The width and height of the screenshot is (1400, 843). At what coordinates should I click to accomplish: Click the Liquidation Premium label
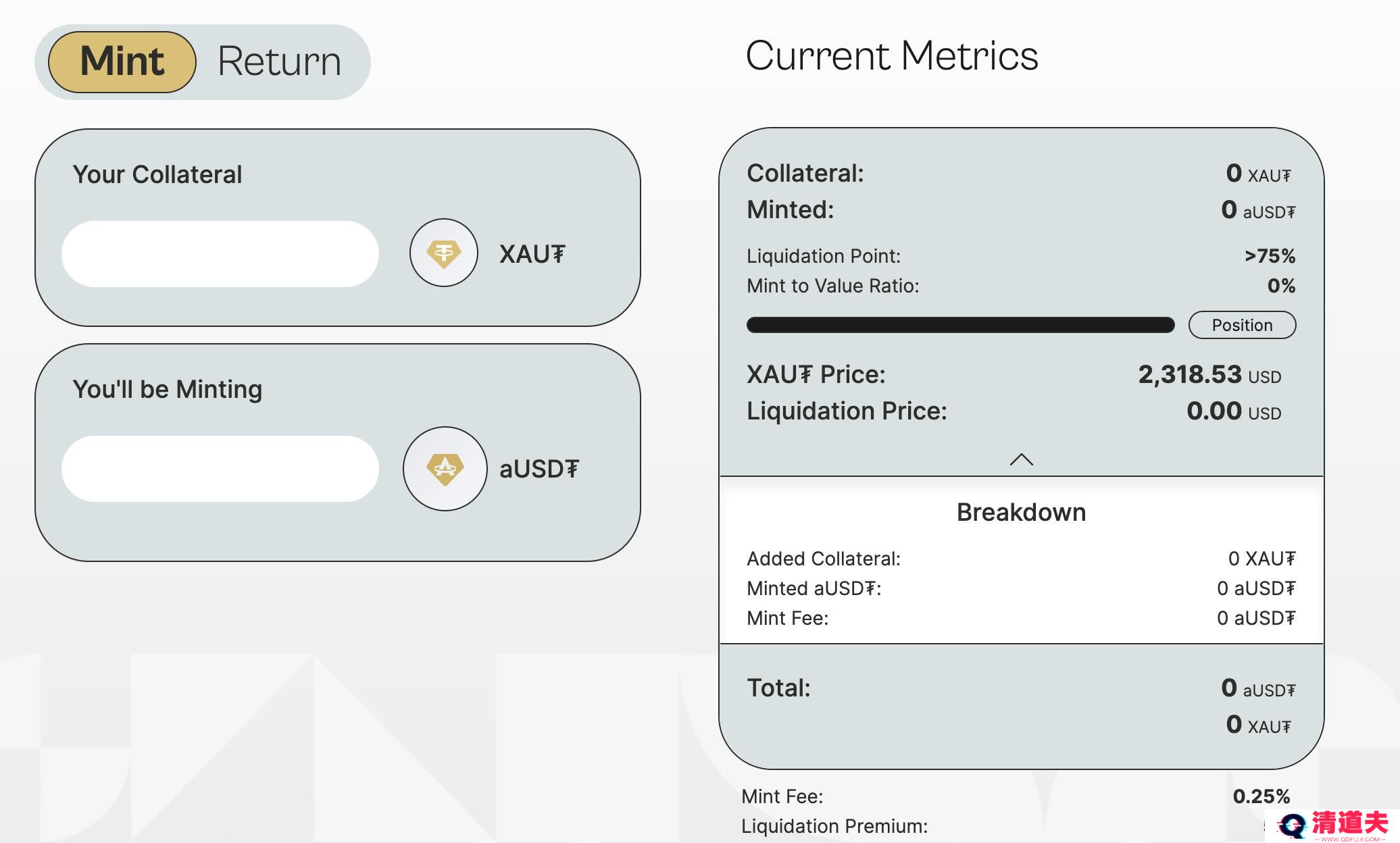pyautogui.click(x=834, y=826)
